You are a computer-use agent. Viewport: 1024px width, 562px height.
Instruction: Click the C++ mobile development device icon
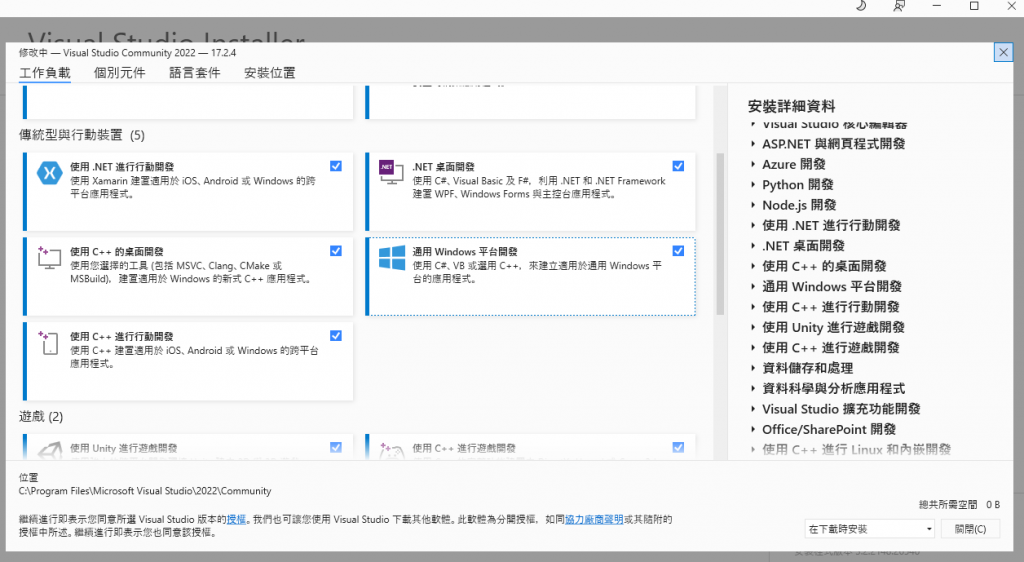(x=49, y=342)
